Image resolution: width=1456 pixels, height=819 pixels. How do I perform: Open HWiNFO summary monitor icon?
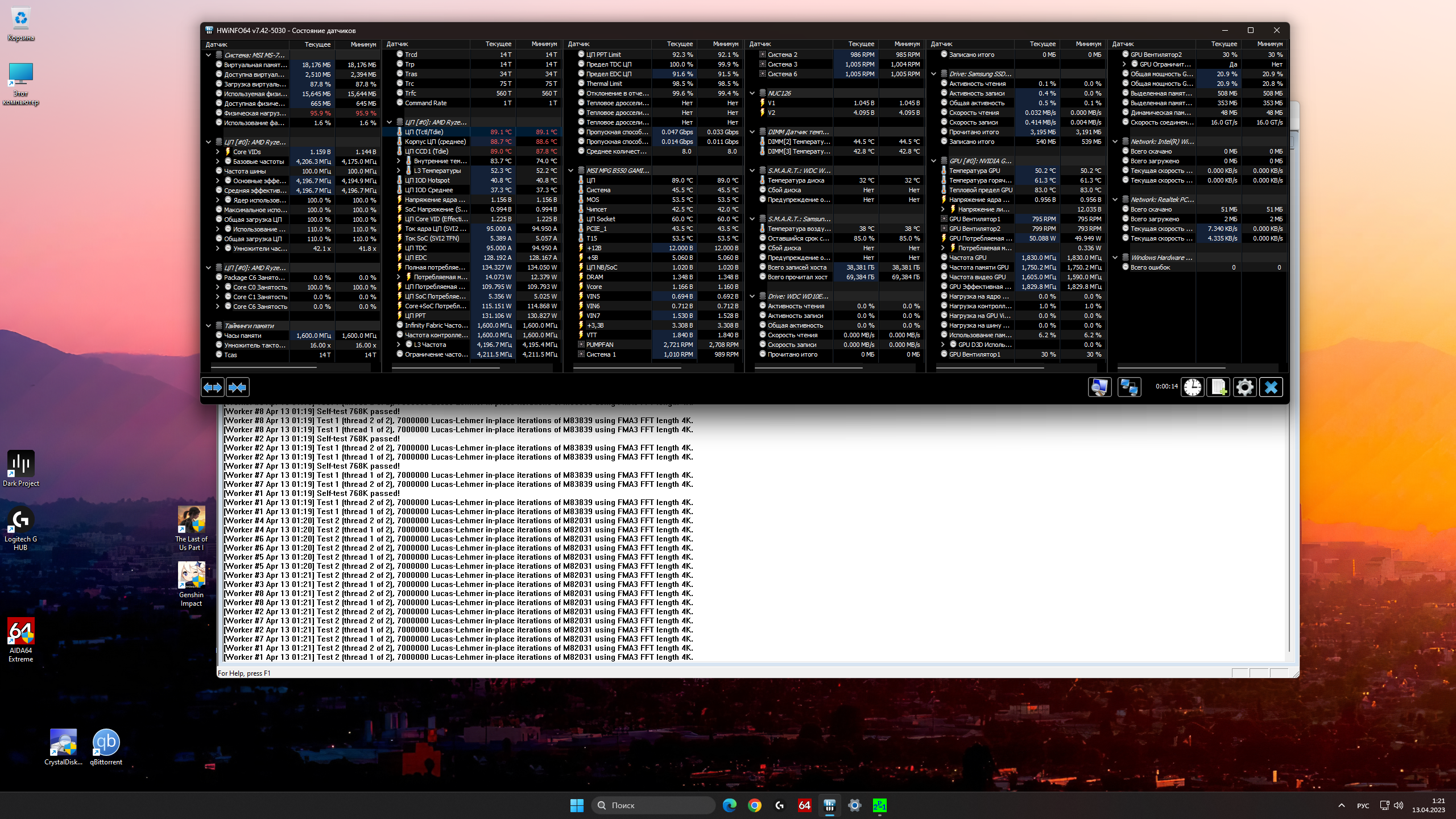coord(1099,387)
